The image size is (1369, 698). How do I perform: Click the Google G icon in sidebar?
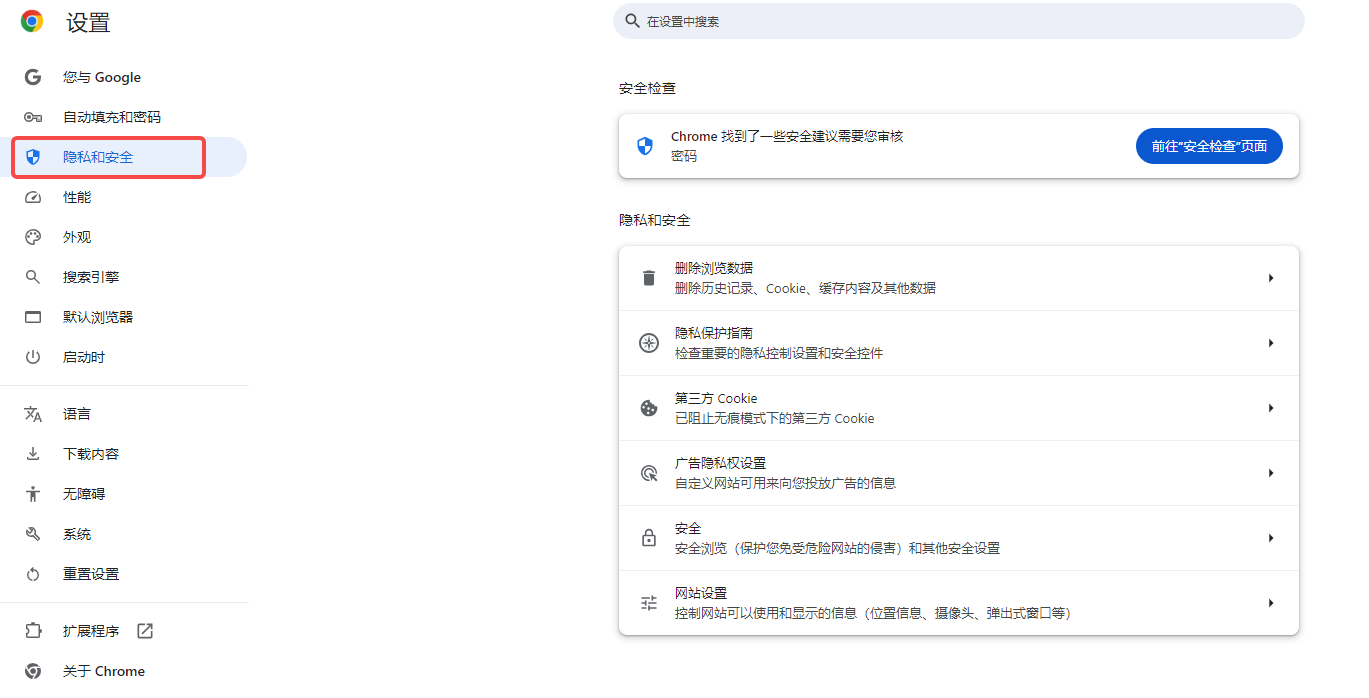(33, 77)
